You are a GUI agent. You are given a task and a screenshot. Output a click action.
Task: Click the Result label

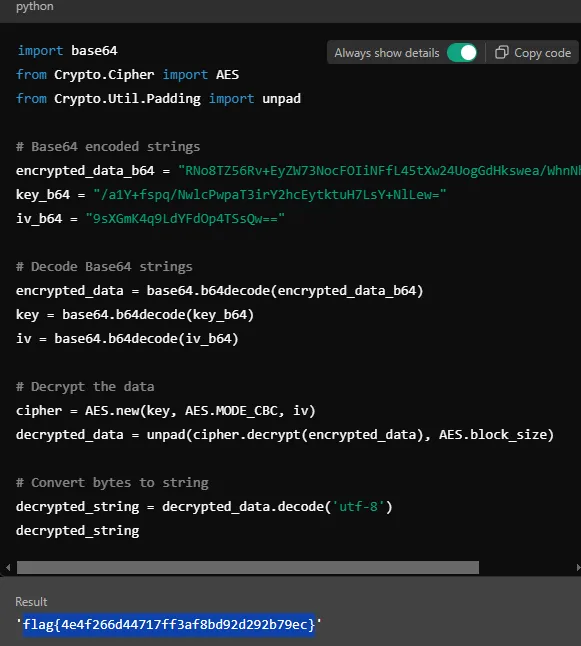[31, 602]
